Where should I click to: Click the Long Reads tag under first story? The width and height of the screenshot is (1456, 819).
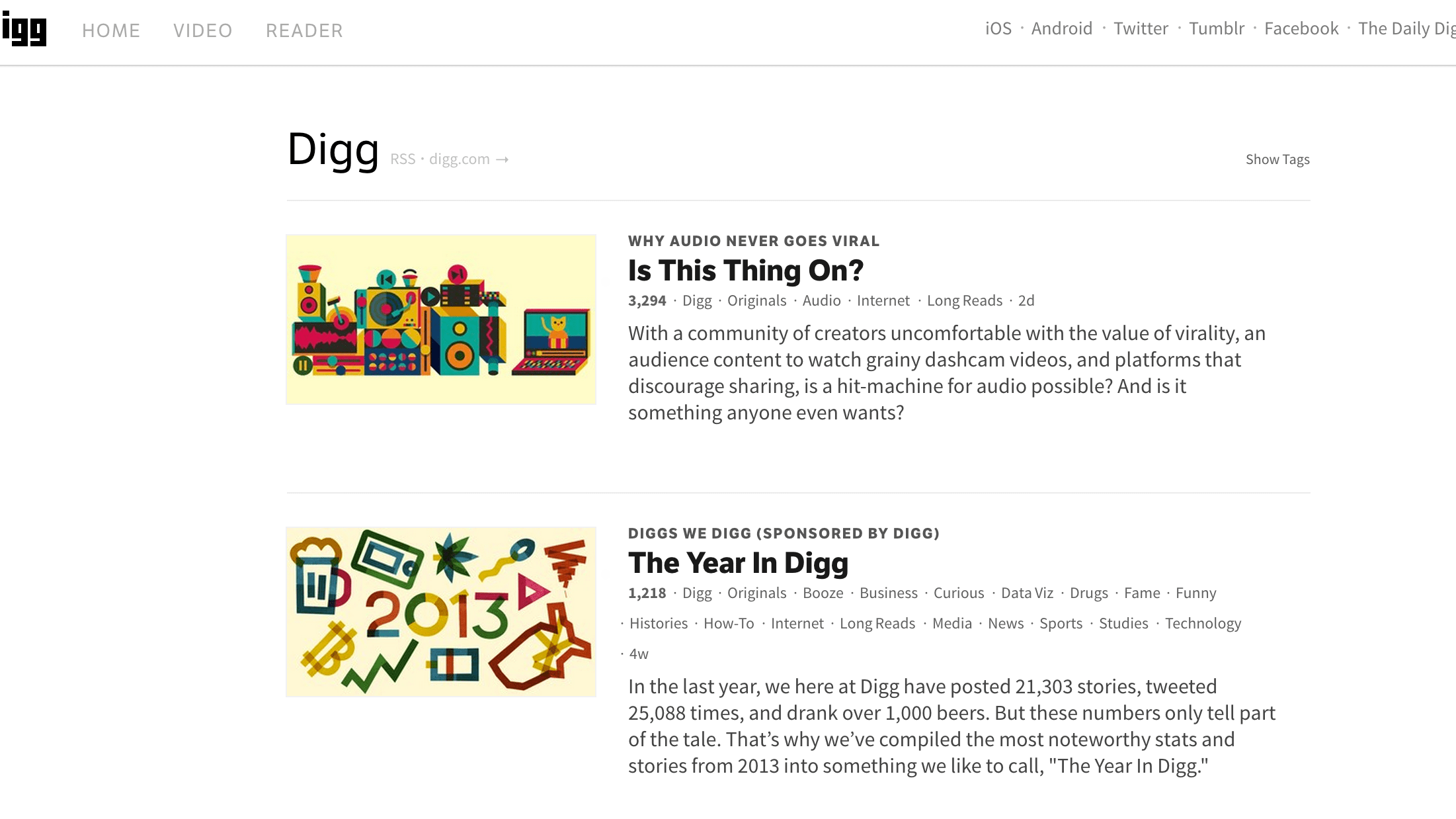point(965,301)
